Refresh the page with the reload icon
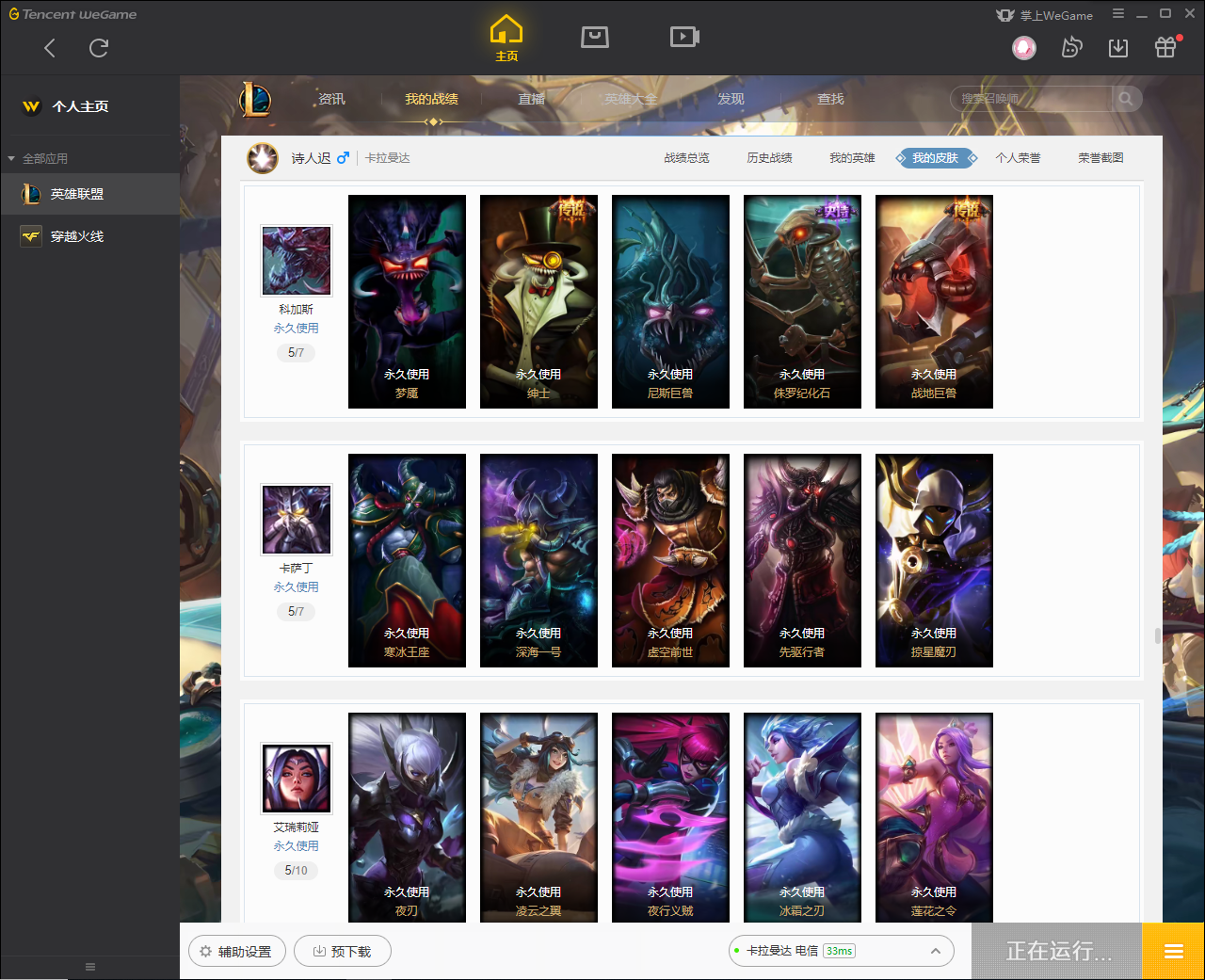Viewport: 1205px width, 980px height. (x=99, y=48)
